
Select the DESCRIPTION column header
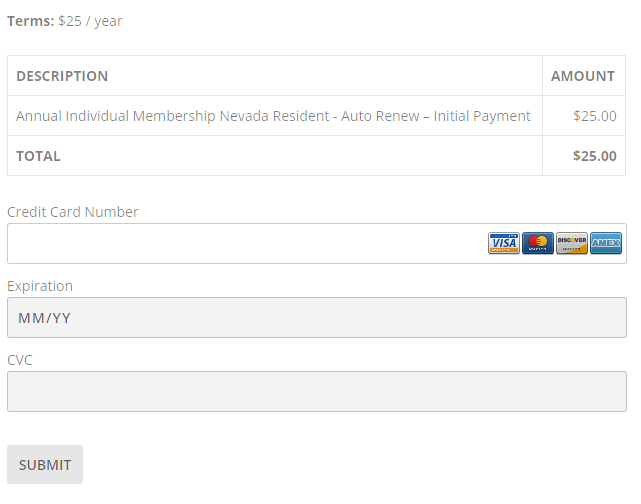pos(62,76)
